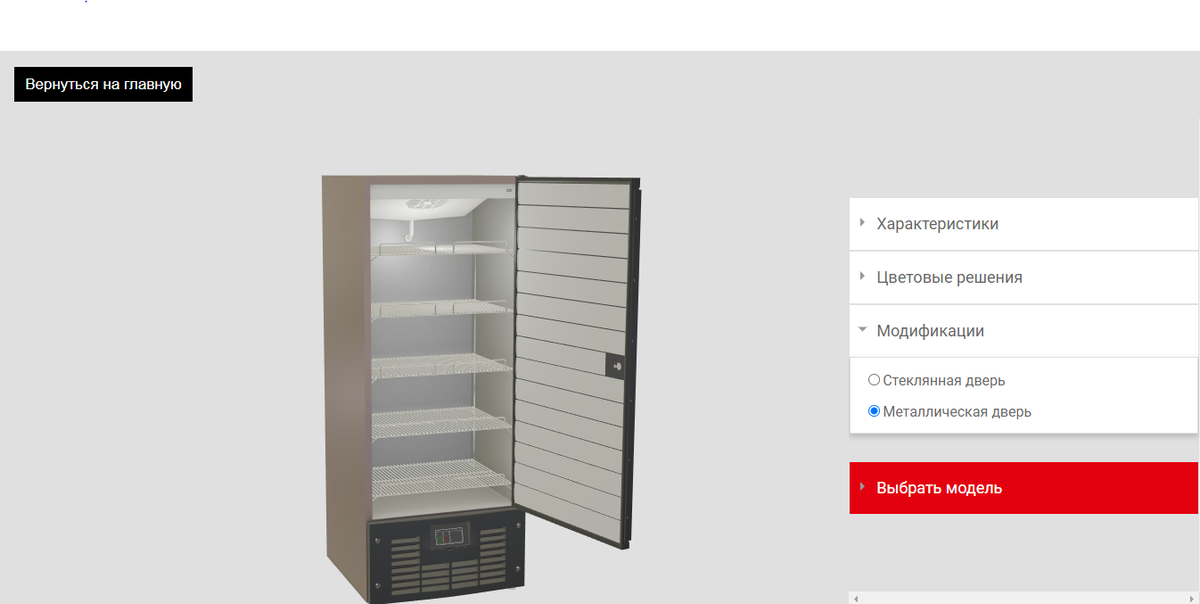1200x604 pixels.
Task: Expand the Характеристики section
Action: coord(1024,224)
